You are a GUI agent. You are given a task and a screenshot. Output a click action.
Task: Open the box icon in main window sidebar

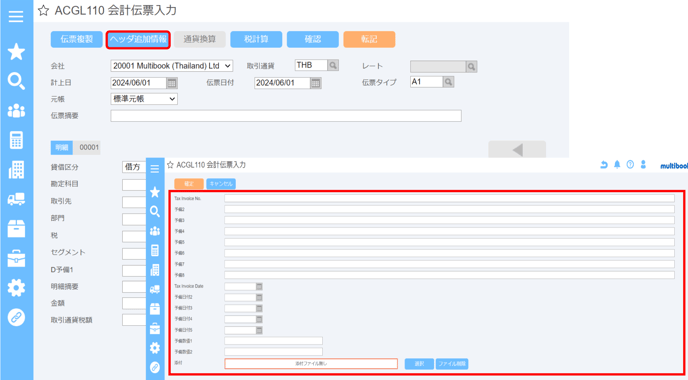point(16,229)
